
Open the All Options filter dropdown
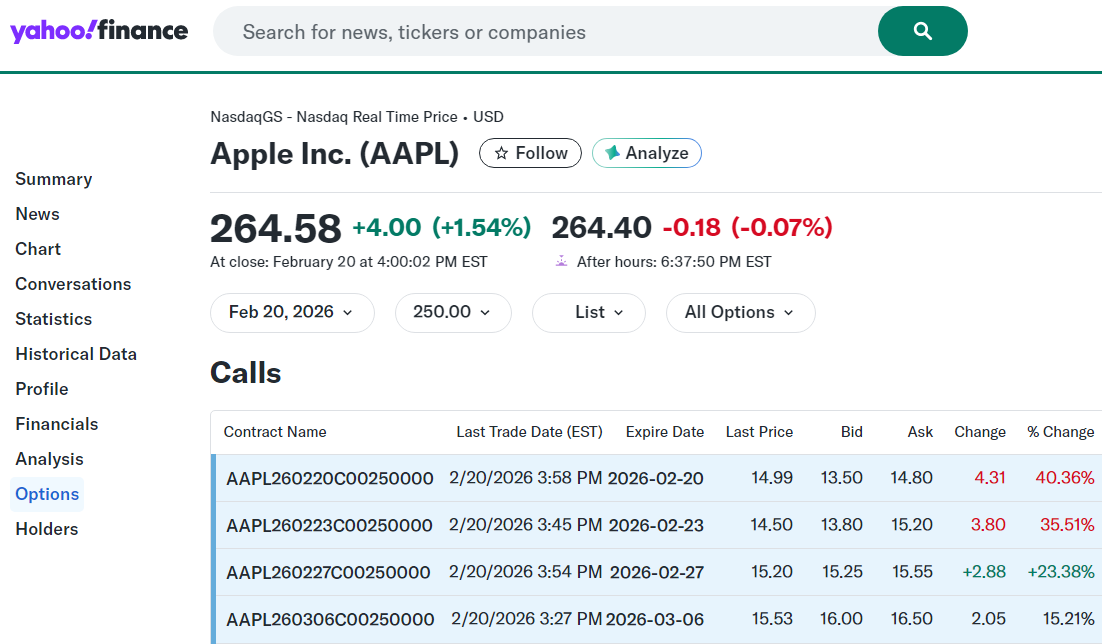[x=740, y=312]
